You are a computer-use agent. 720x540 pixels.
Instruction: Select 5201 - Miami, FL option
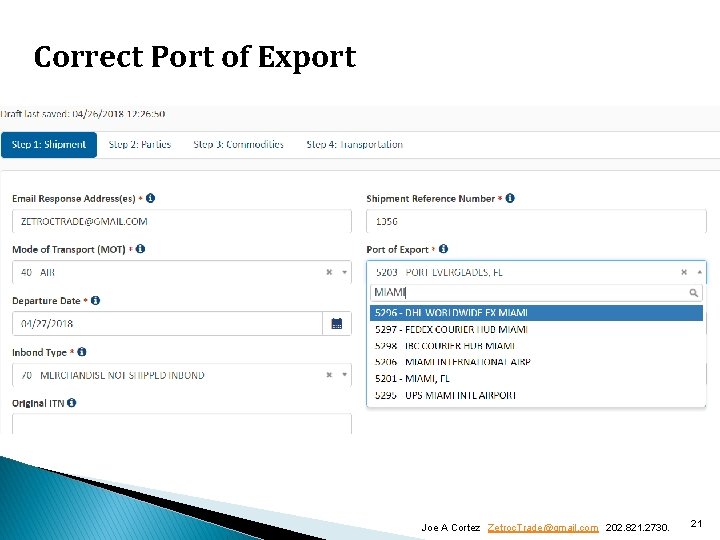536,378
